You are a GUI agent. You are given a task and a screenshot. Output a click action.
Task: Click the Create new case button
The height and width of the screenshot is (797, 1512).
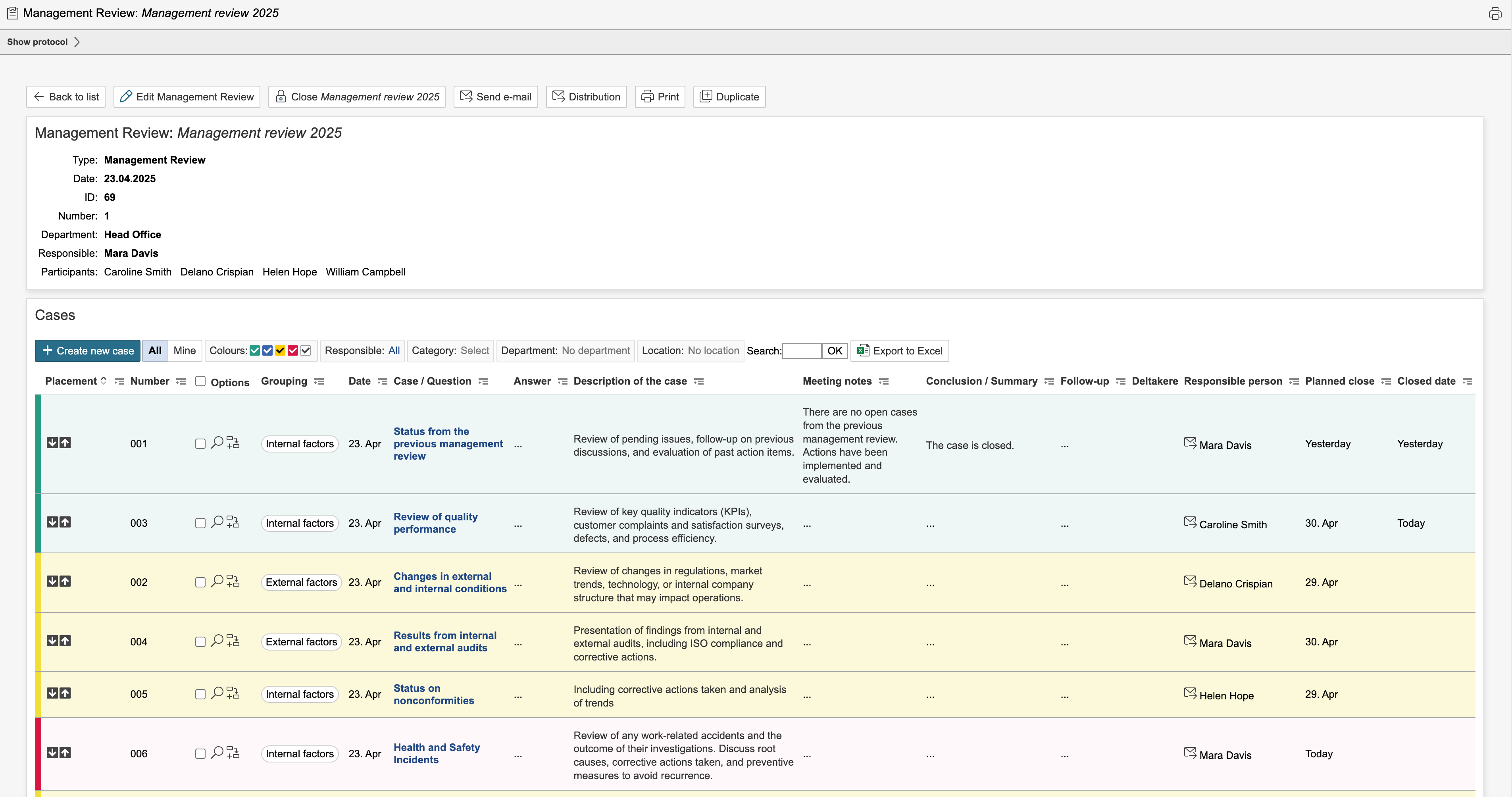[87, 350]
